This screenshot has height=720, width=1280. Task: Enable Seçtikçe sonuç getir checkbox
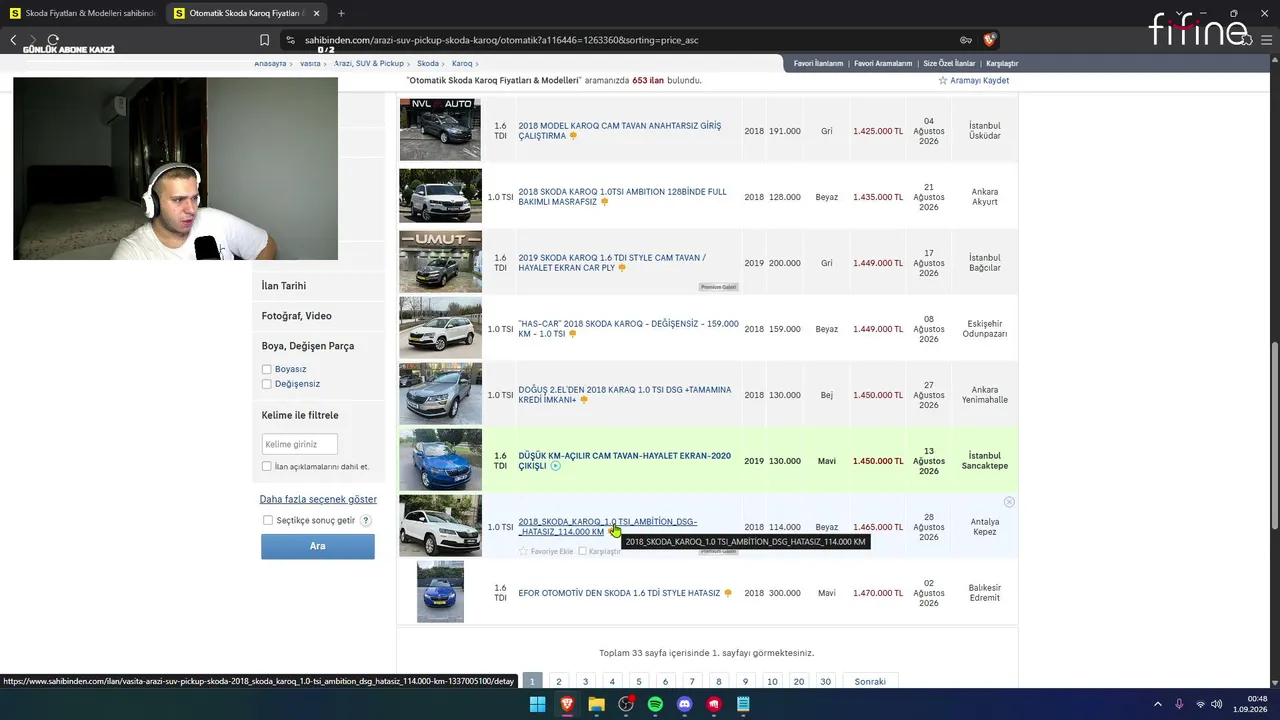267,520
